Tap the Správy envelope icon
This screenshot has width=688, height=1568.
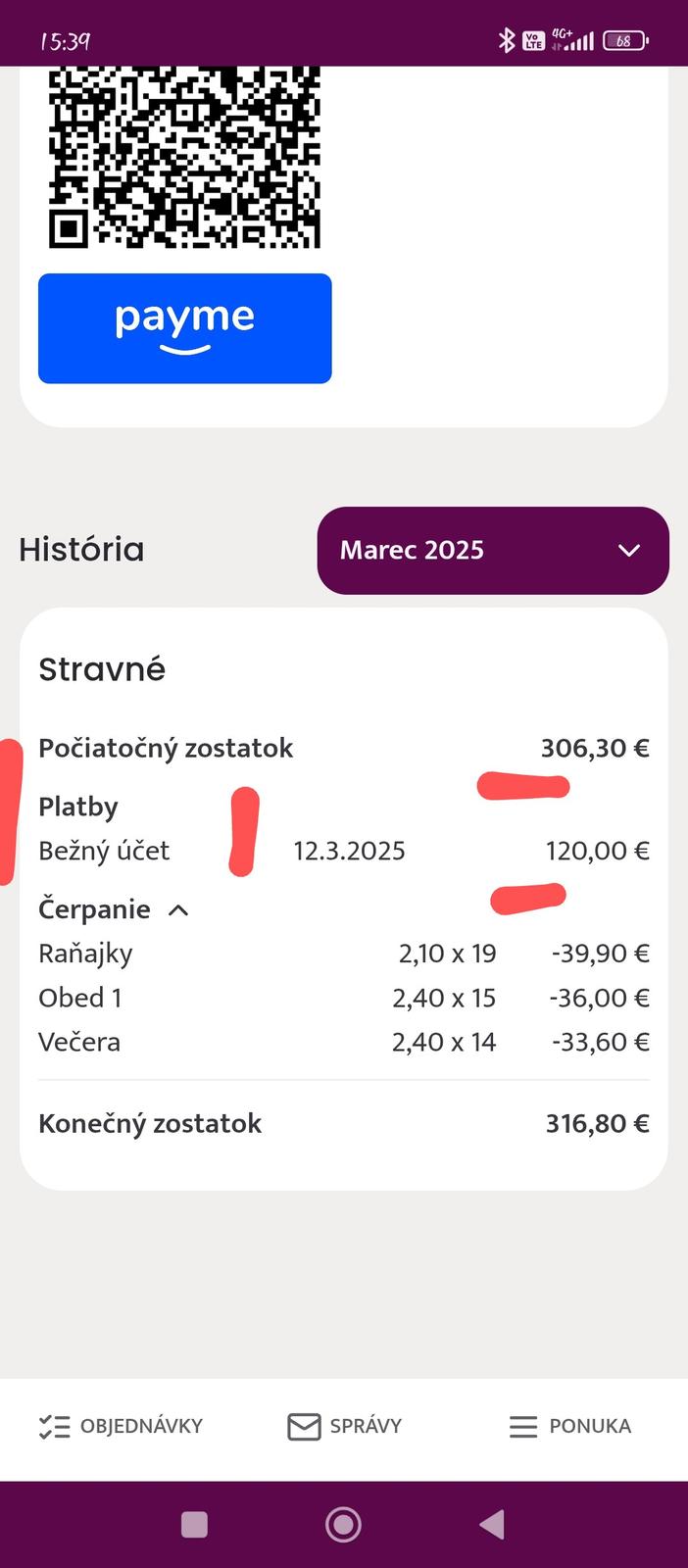coord(304,1427)
